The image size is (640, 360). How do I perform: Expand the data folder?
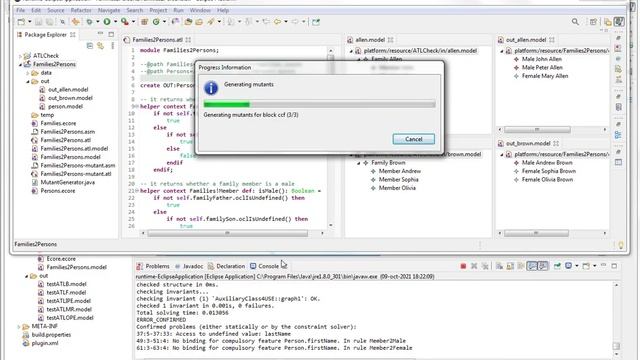coord(28,73)
